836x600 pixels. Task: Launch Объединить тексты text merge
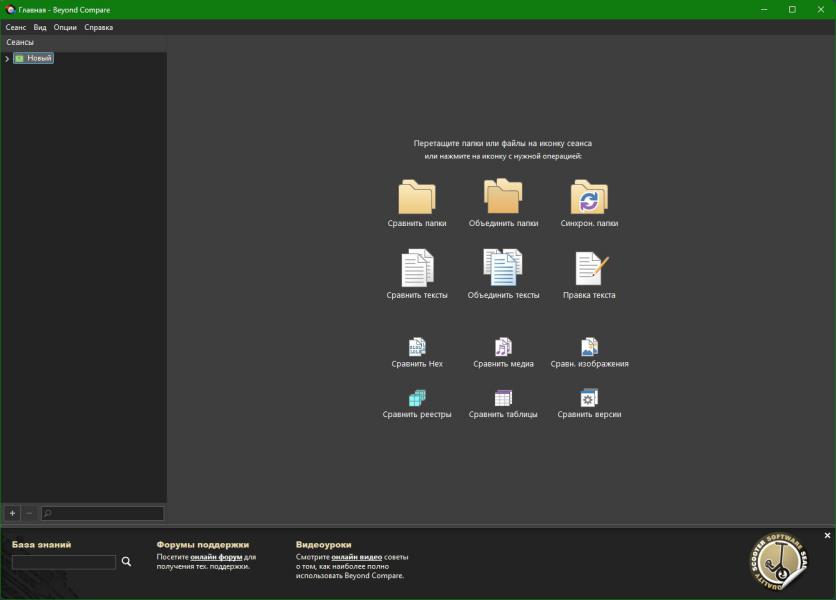(x=503, y=269)
